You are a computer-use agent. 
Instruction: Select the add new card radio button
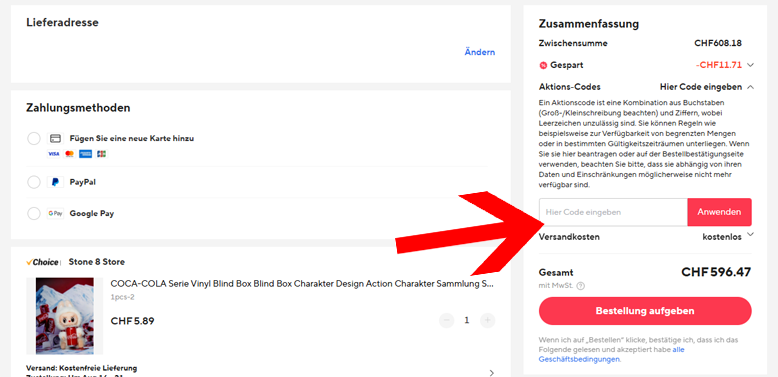(x=34, y=138)
